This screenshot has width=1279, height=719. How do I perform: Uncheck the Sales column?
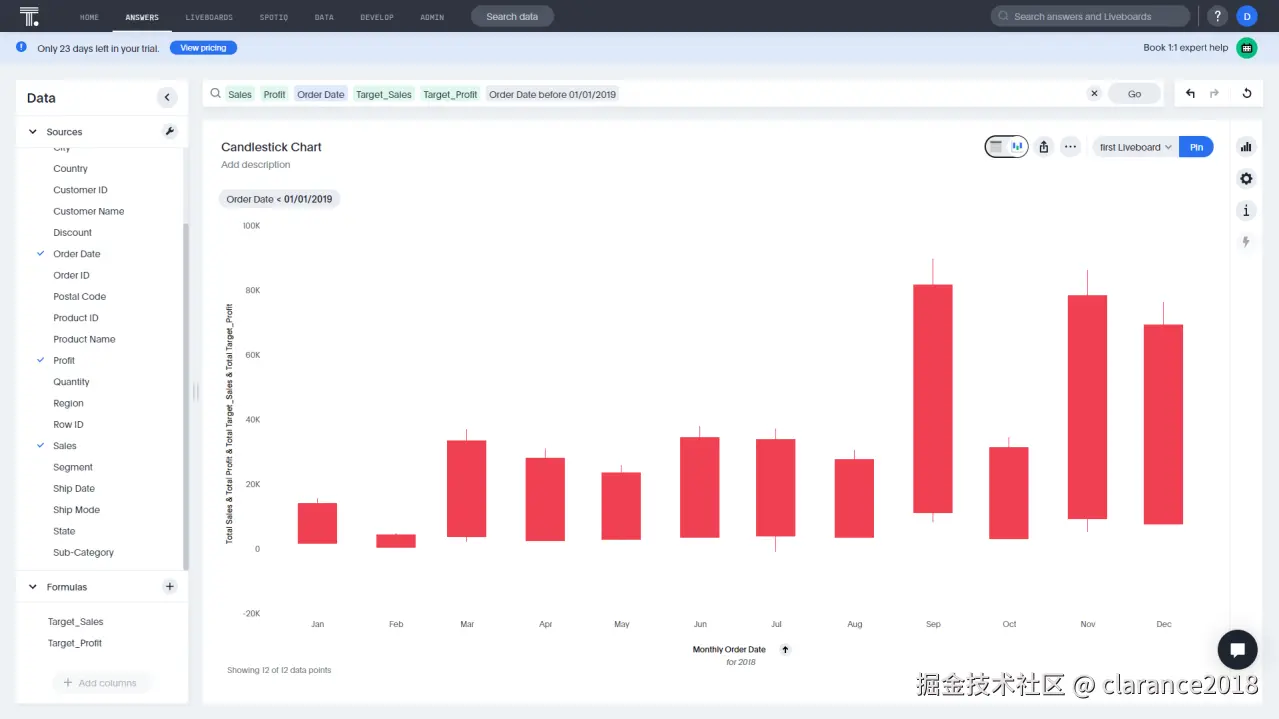[x=41, y=446]
